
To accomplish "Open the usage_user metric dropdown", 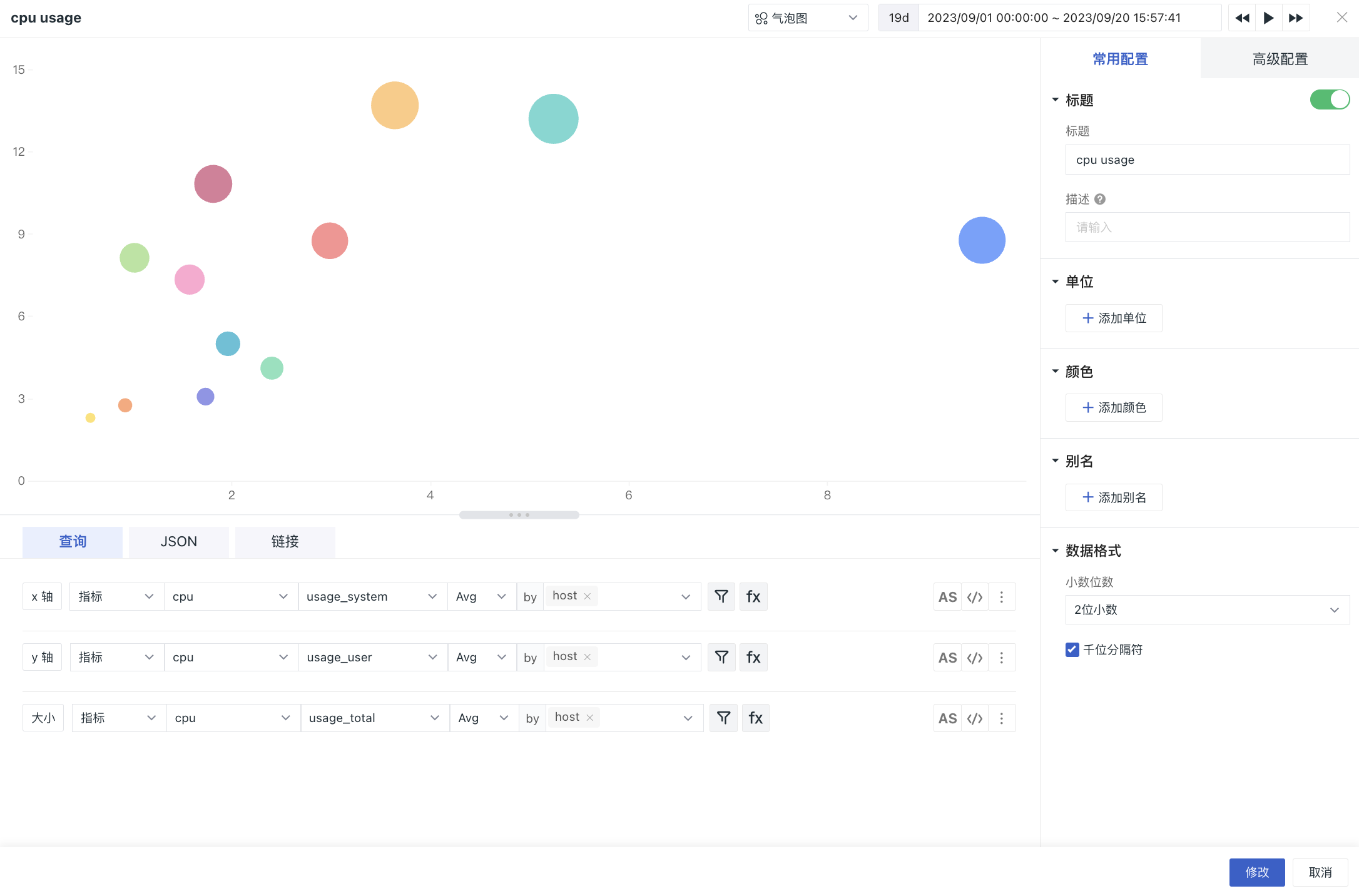I will 372,657.
